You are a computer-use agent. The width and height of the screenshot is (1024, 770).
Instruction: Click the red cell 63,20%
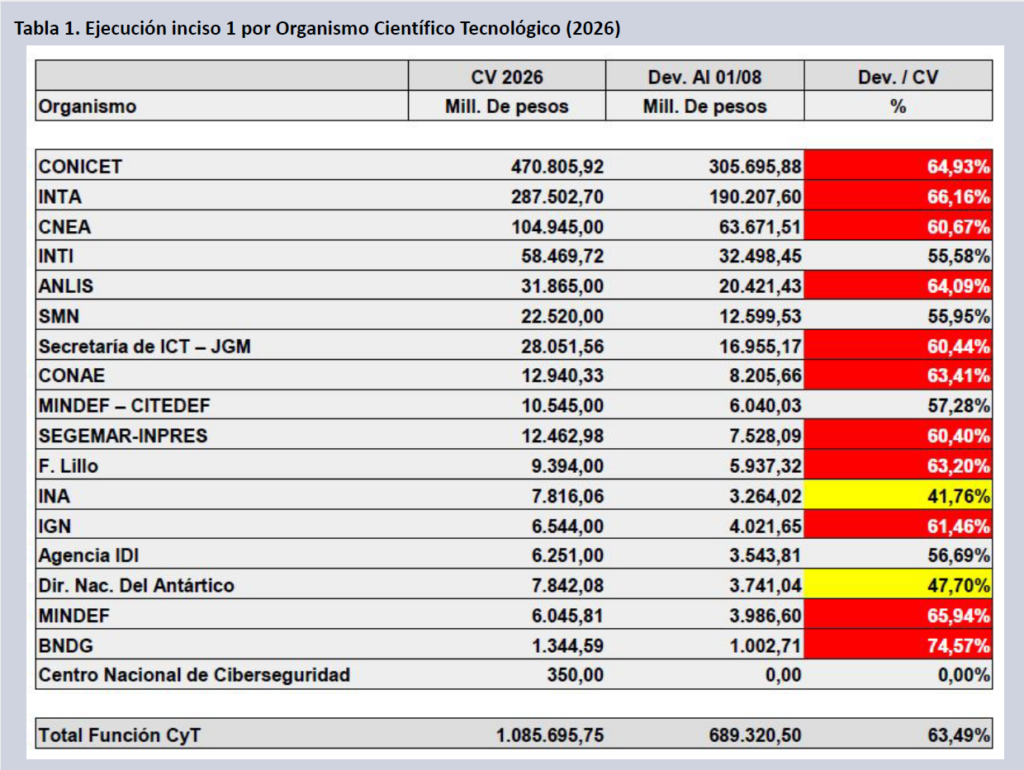[898, 464]
